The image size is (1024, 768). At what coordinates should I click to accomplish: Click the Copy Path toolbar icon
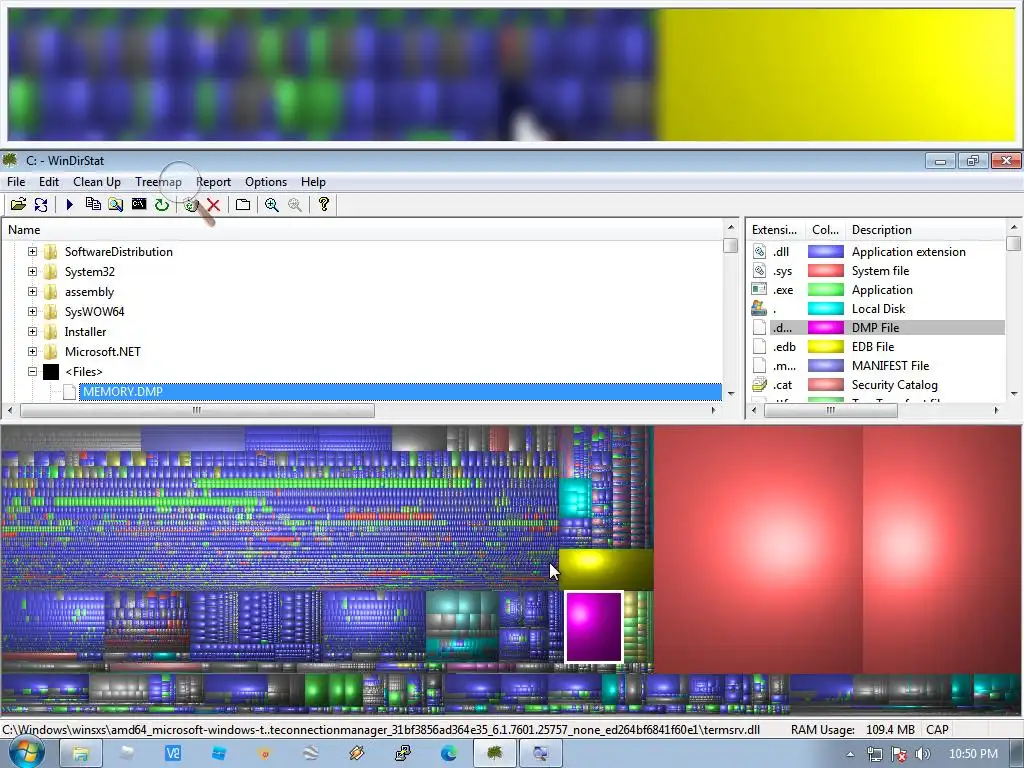(93, 204)
